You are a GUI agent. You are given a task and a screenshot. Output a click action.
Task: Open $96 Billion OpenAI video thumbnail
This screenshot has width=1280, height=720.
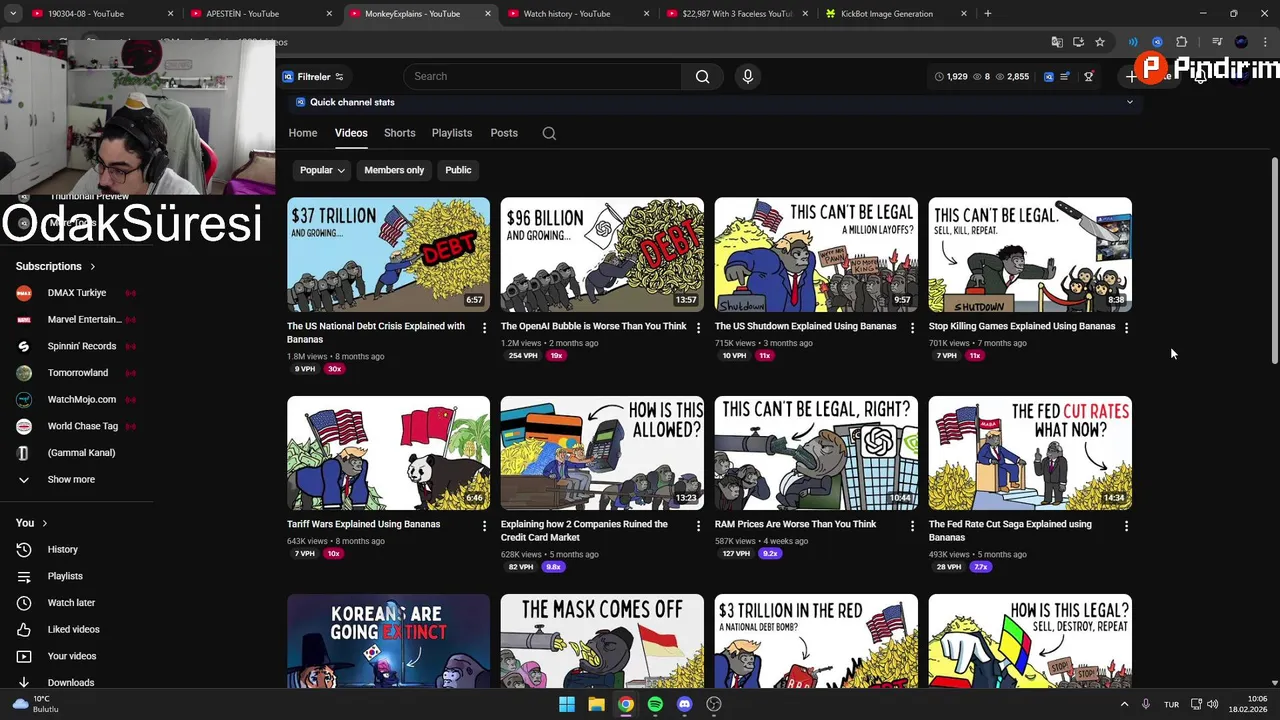point(602,255)
